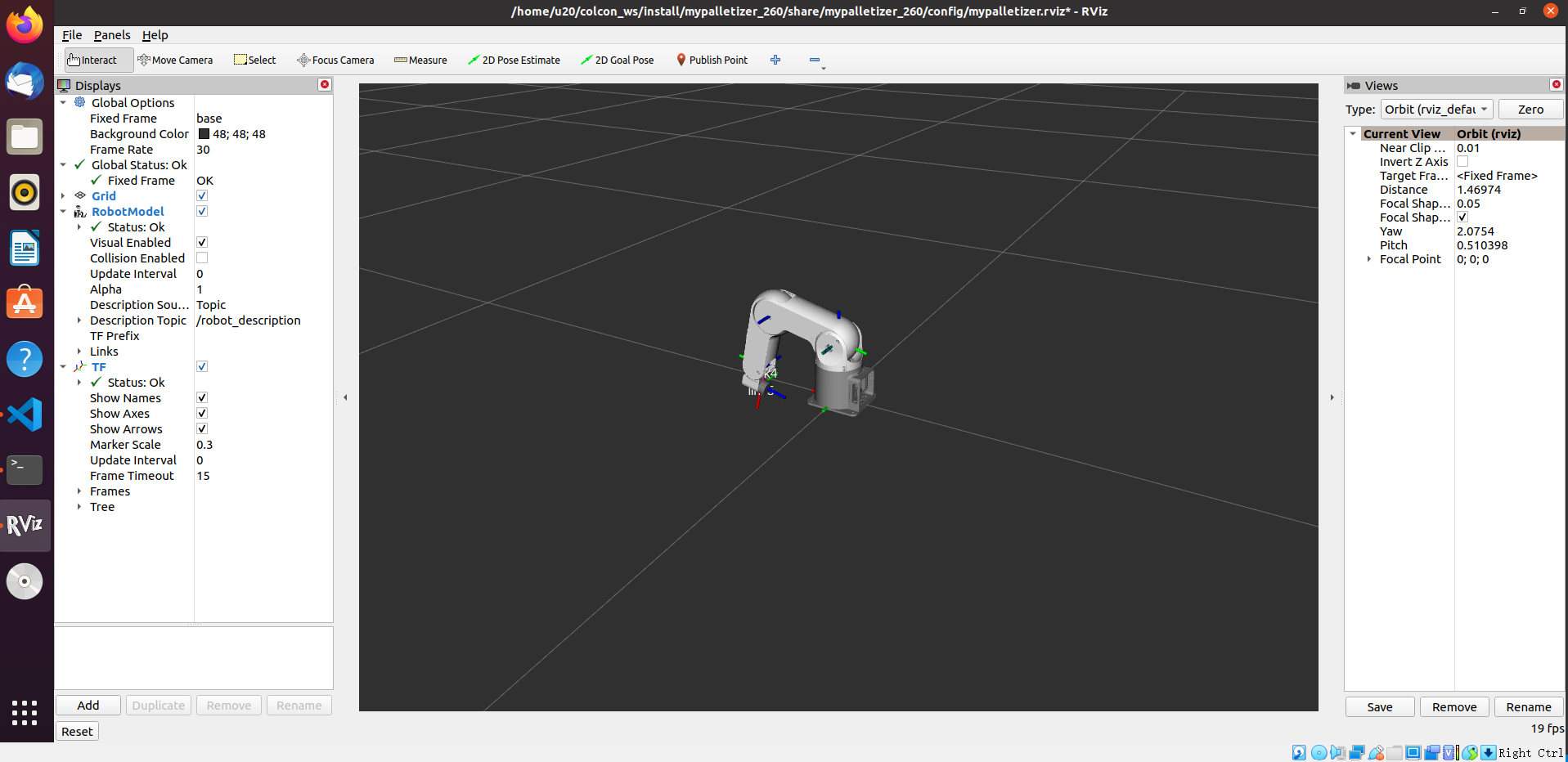Image resolution: width=1568 pixels, height=762 pixels.
Task: Choose the Focus Camera tool
Action: coord(335,60)
